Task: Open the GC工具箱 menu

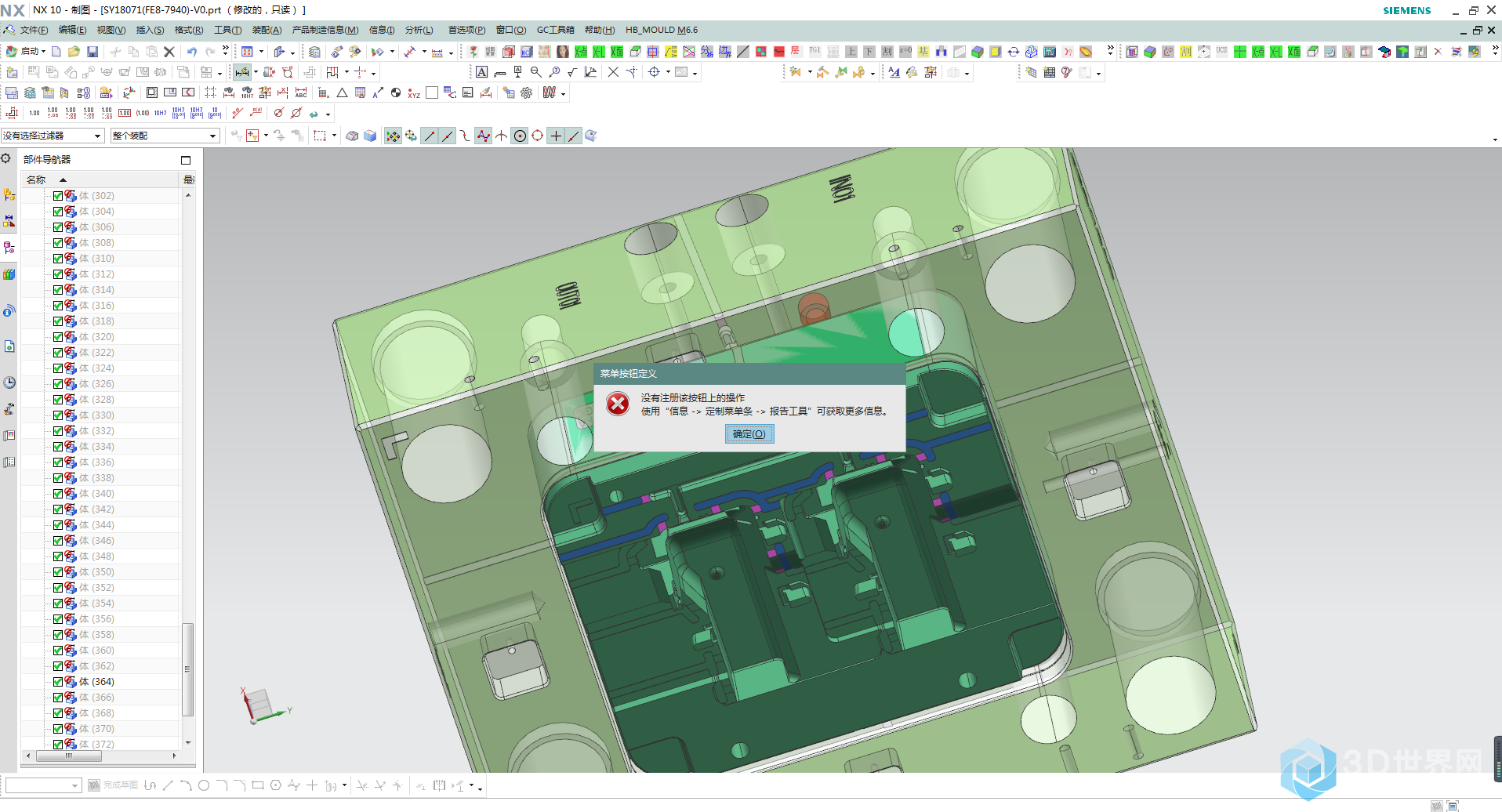Action: click(x=555, y=31)
